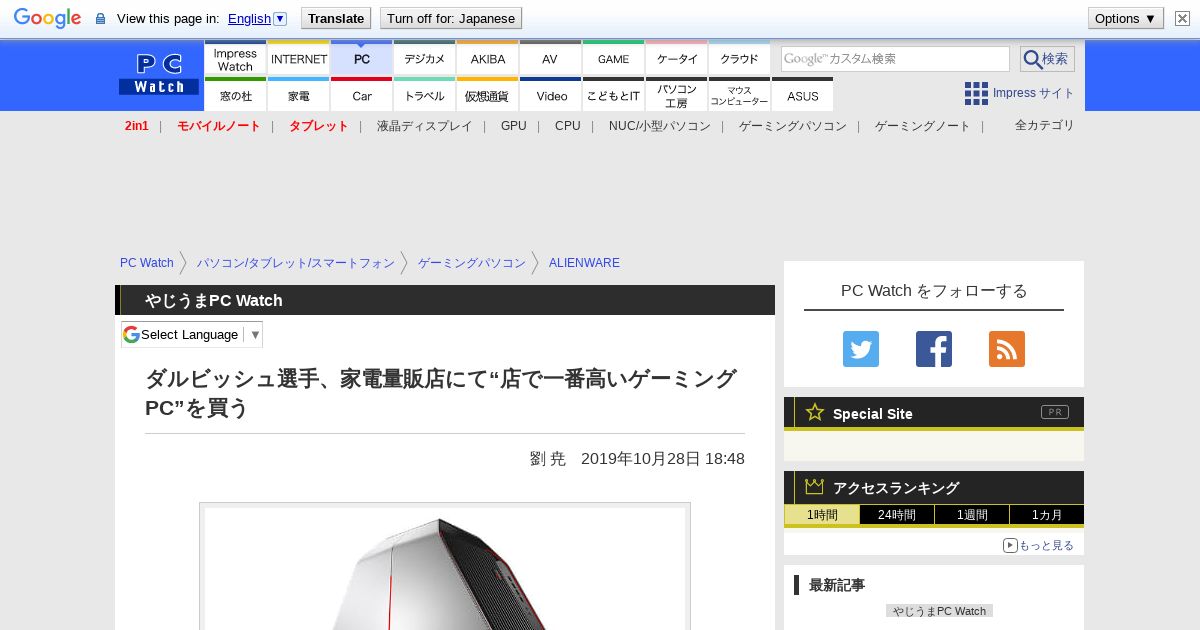Select the 1週間 ranking tab

(972, 515)
